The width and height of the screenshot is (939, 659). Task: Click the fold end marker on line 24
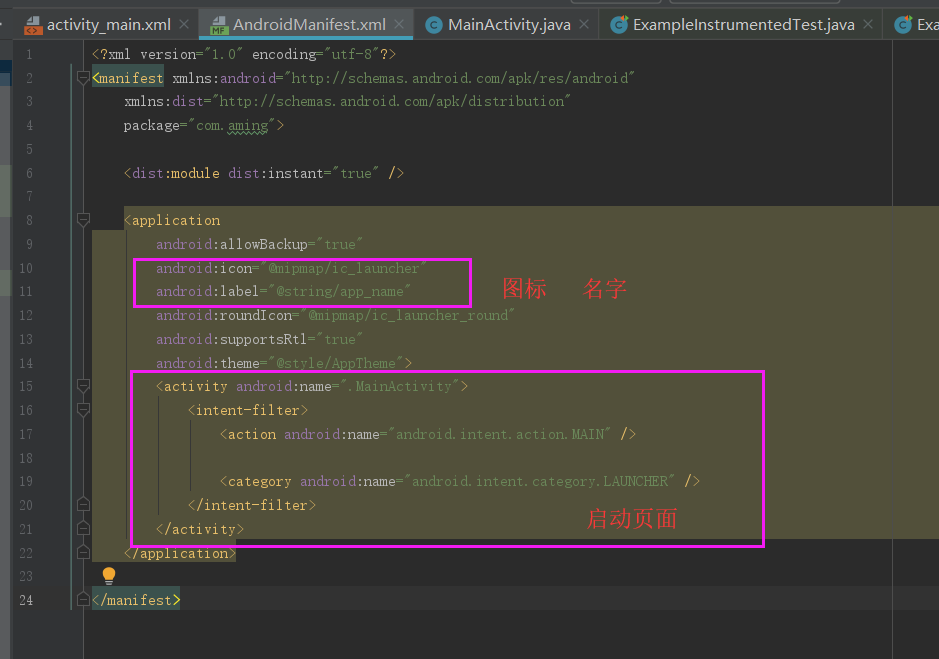point(83,599)
